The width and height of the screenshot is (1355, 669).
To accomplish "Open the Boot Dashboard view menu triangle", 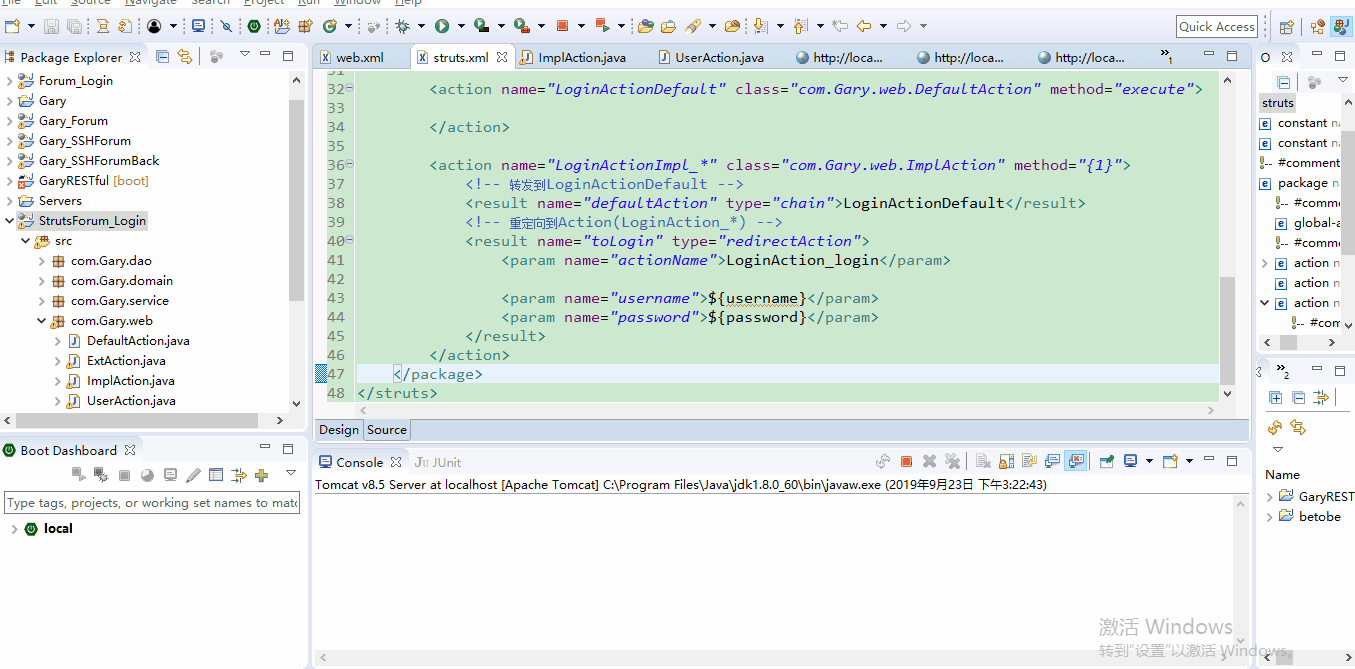I will (291, 472).
